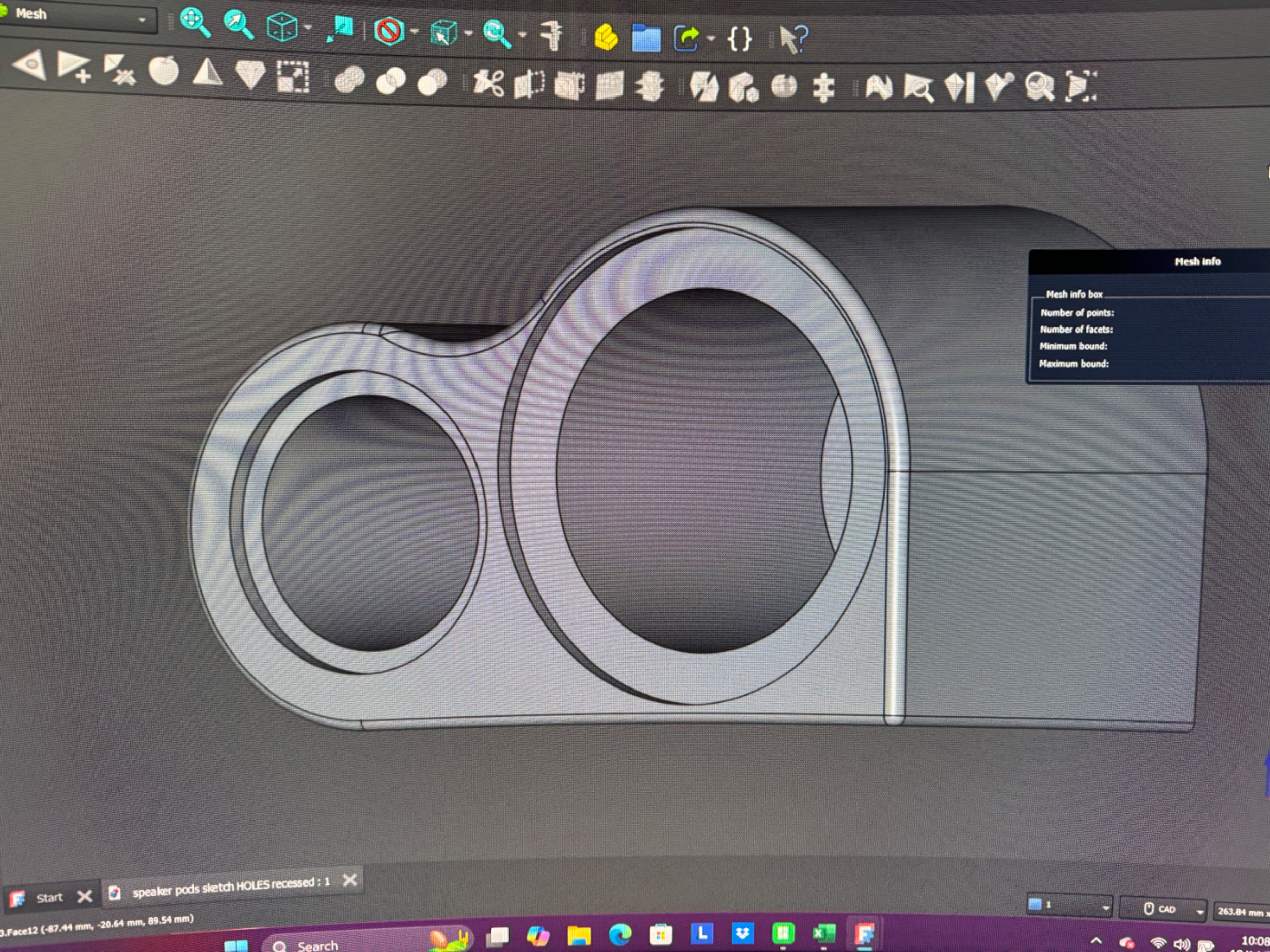1270x952 pixels.
Task: Click the Fit All zoom icon
Action: (x=195, y=22)
